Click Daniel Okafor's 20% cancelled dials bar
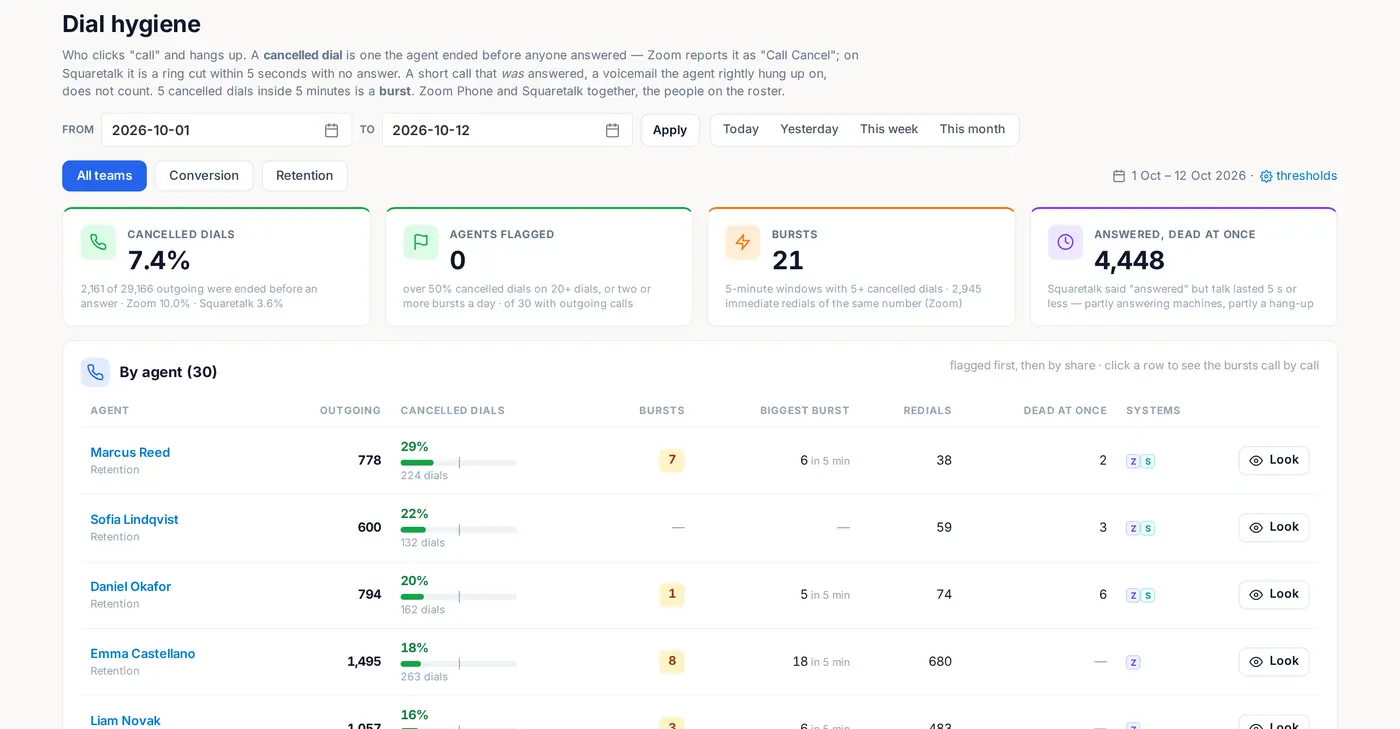 pyautogui.click(x=459, y=597)
